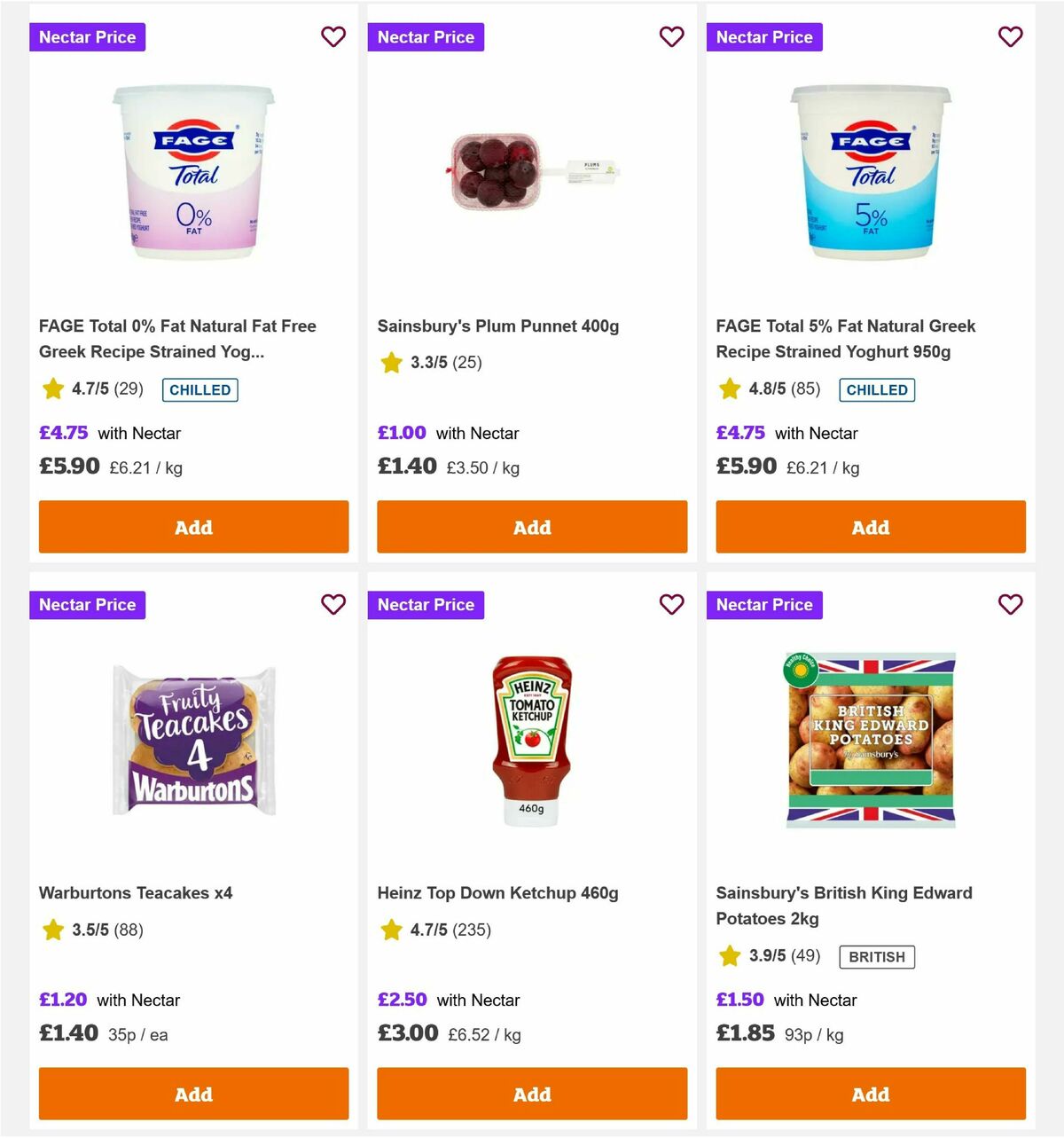Click the star icon beside the plum rating

point(391,362)
